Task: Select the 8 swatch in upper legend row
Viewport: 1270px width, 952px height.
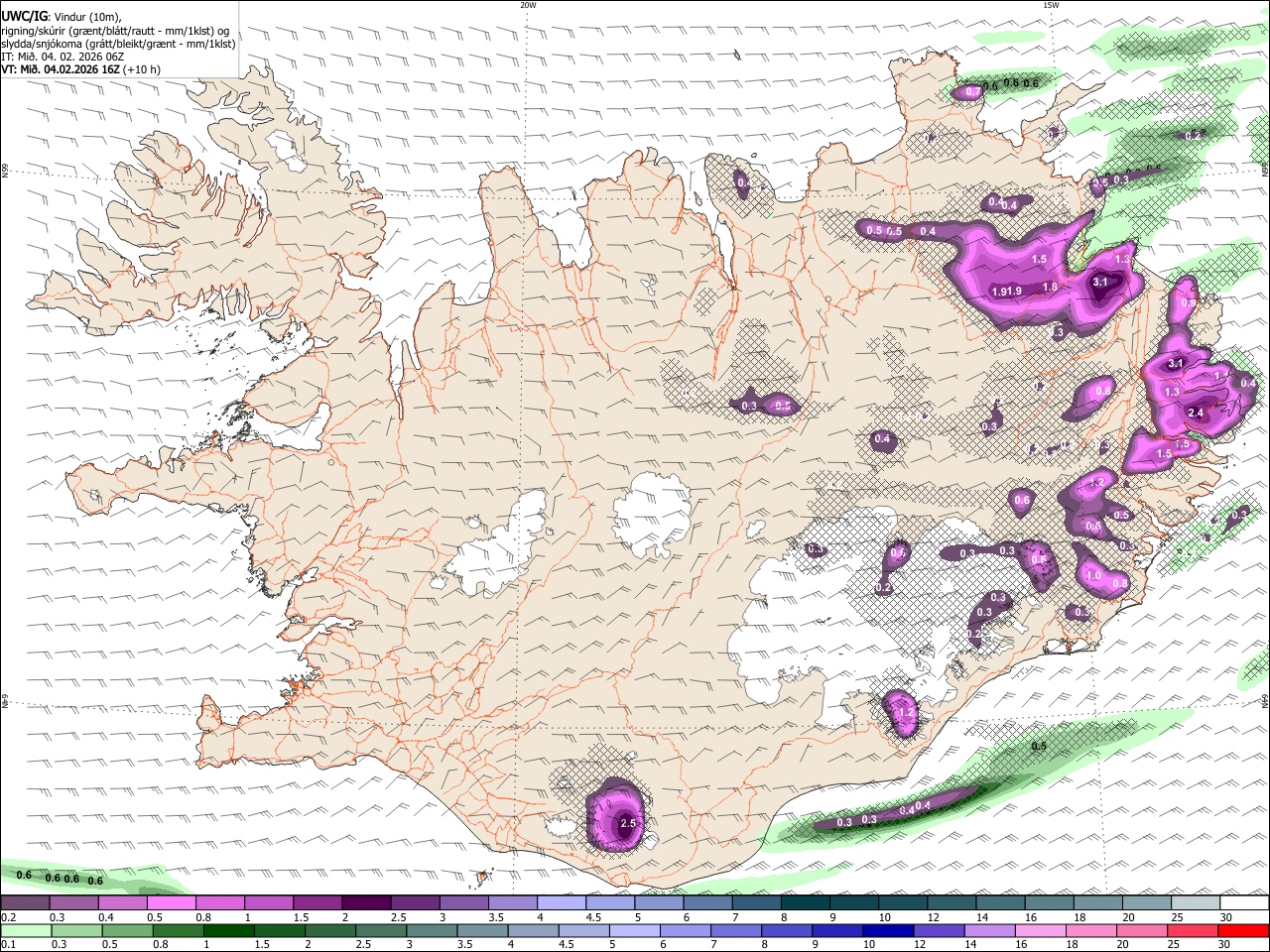Action: [805, 903]
